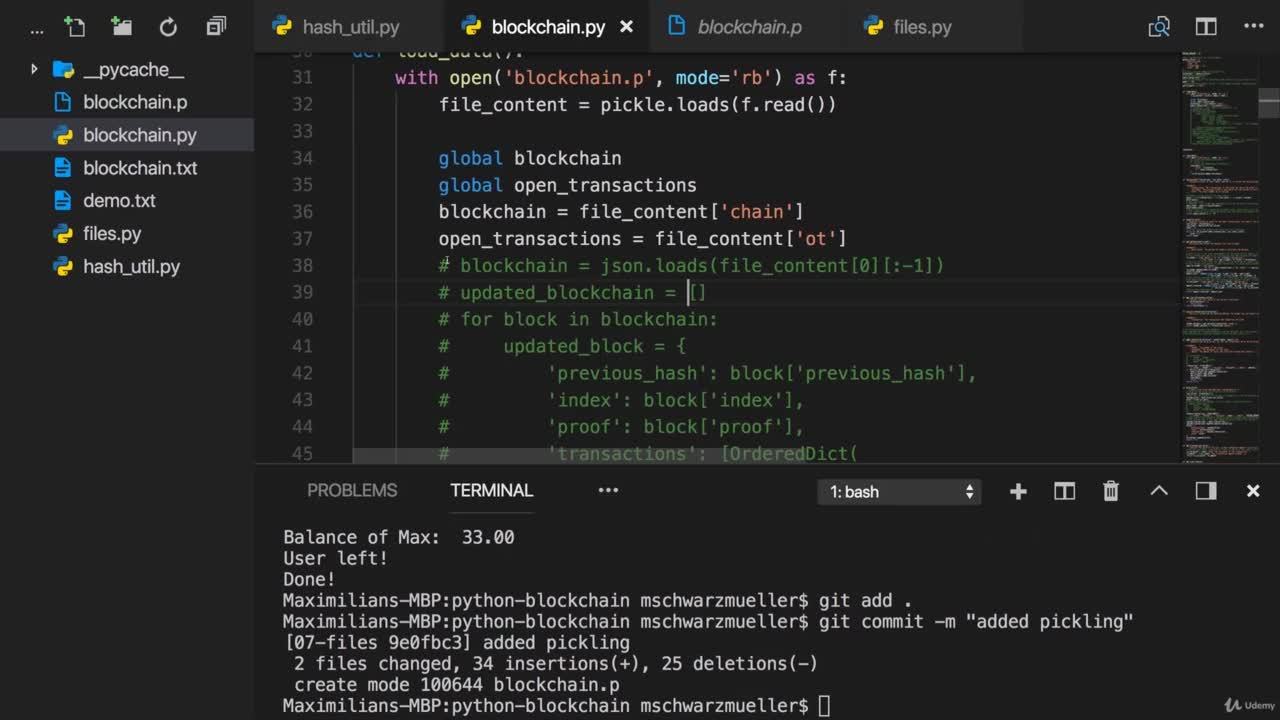Switch to files.py tab

pyautogui.click(x=921, y=27)
